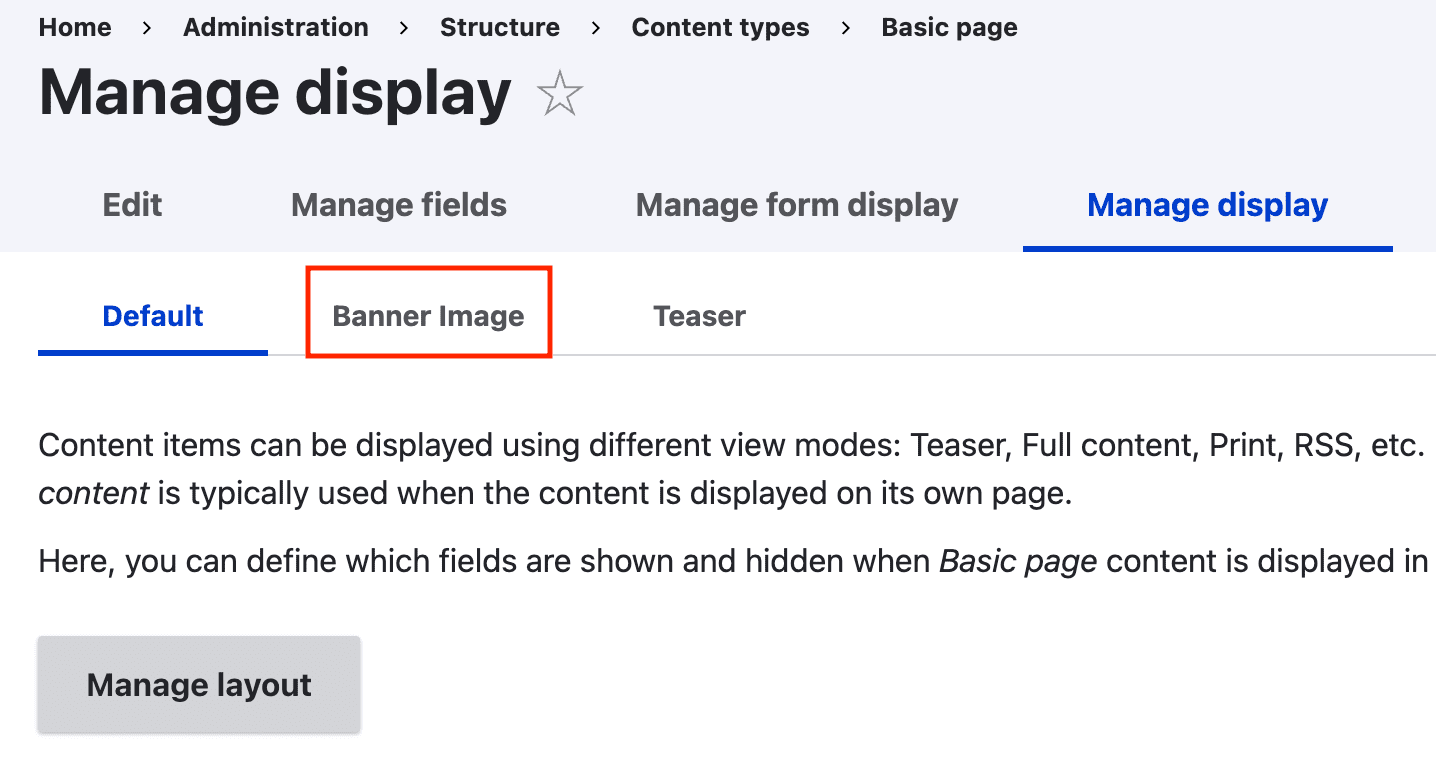The height and width of the screenshot is (772, 1436).
Task: Switch to the Edit tab
Action: (132, 206)
